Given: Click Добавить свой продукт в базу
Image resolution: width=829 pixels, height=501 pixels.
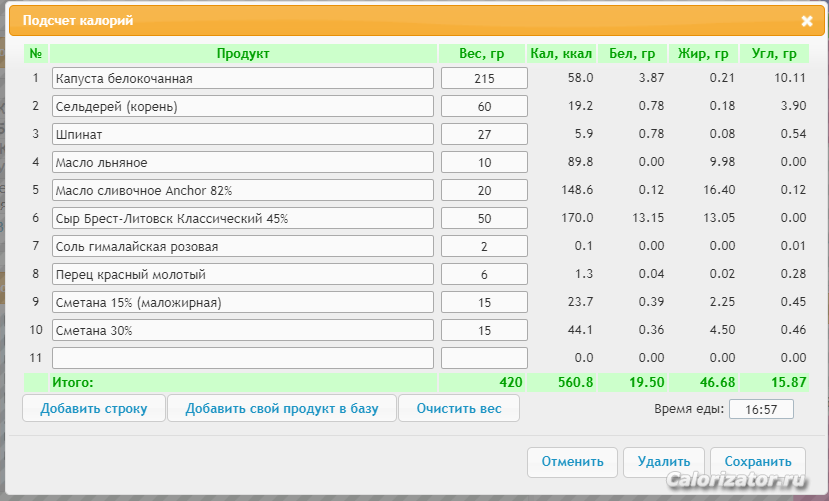Looking at the screenshot, I should 282,409.
